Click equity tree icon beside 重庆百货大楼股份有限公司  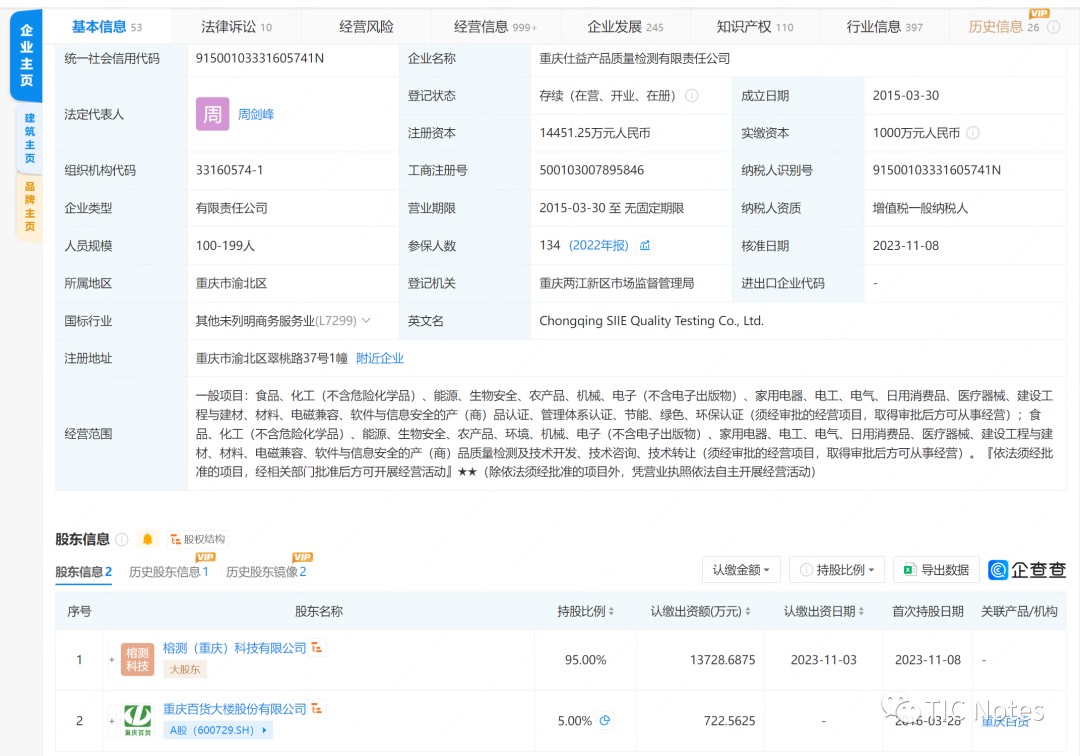point(317,708)
